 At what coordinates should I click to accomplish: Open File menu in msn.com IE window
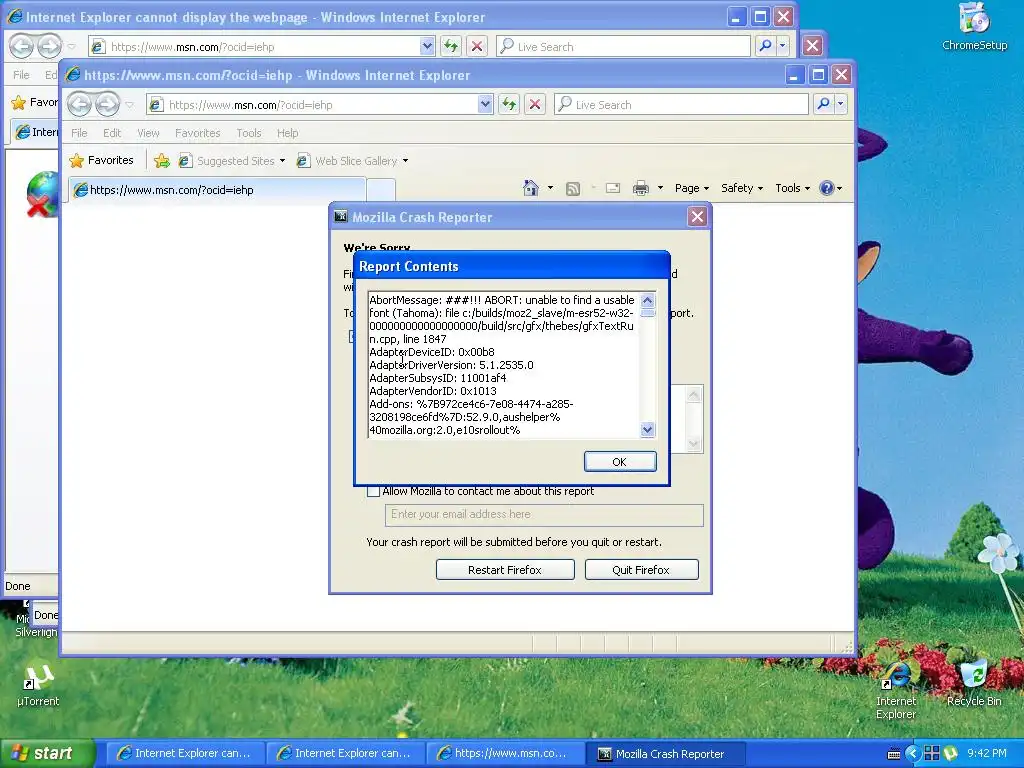(79, 133)
